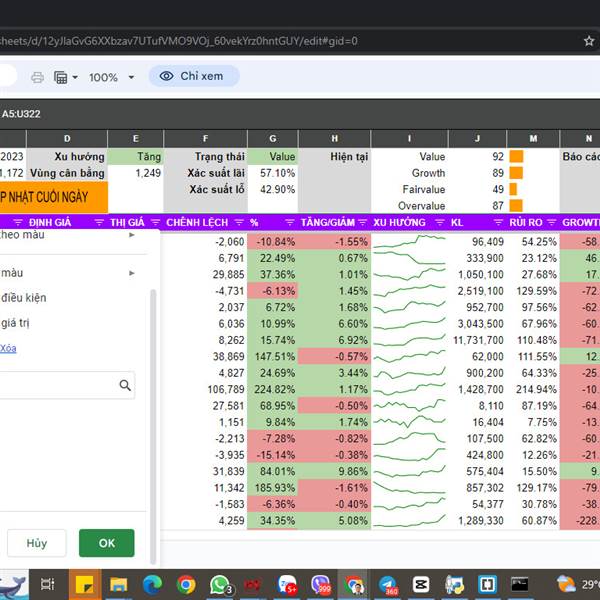This screenshot has height=600, width=600.
Task: Click the orange bar next to Value 92
Action: tap(516, 156)
